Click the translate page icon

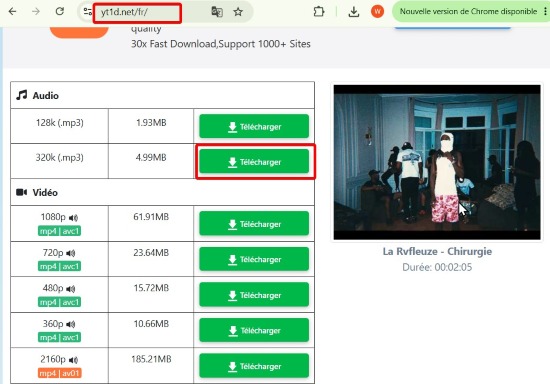(217, 12)
